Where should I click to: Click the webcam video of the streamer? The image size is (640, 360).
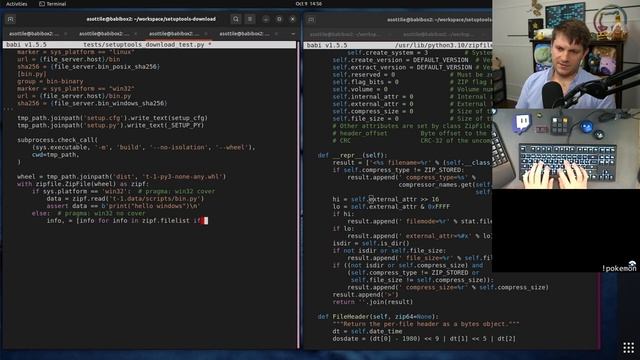(x=566, y=54)
